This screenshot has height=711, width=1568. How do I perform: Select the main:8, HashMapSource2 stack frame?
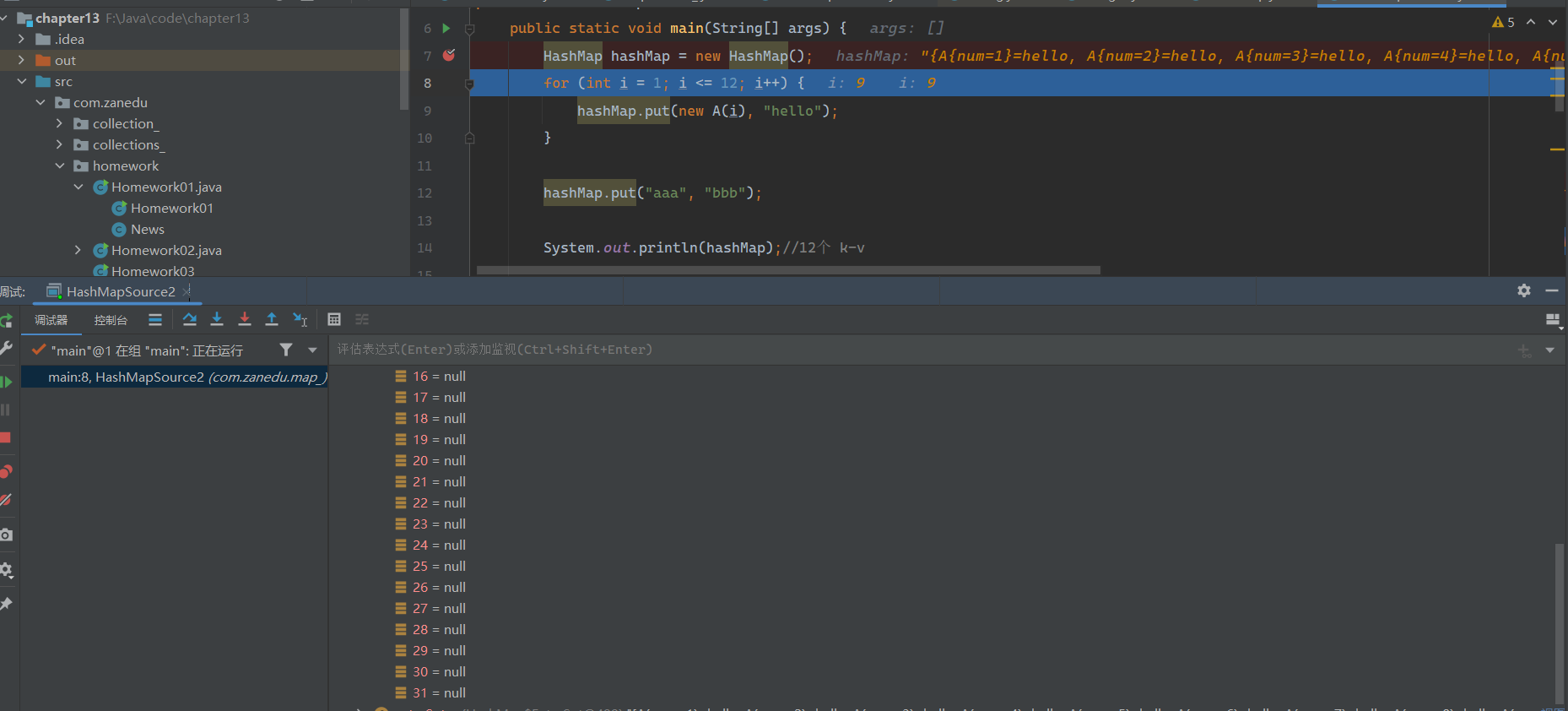coord(174,377)
